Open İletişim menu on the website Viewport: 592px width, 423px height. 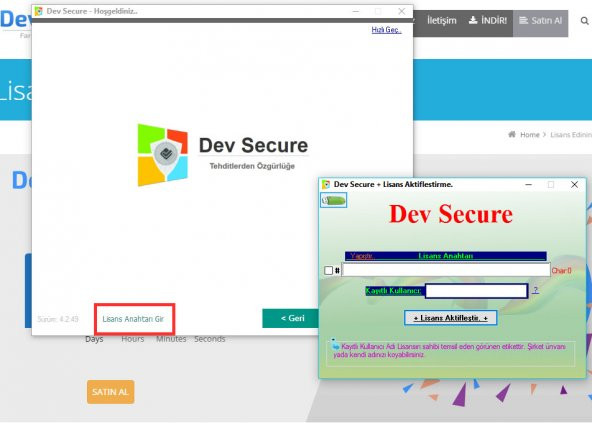coord(441,20)
